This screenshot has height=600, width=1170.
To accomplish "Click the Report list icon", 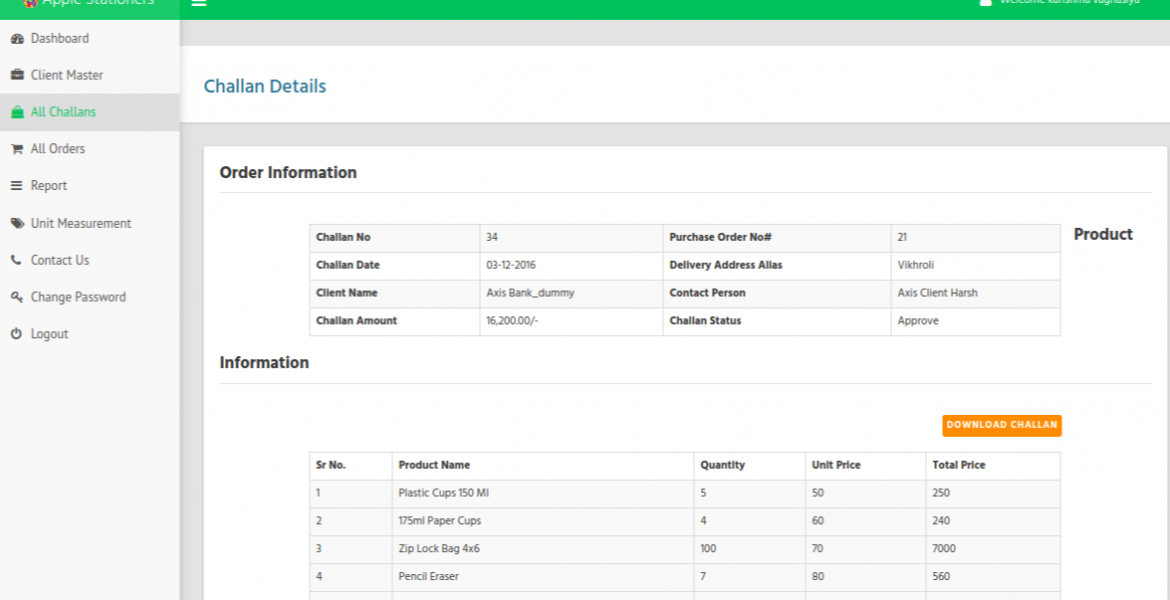I will pos(16,186).
